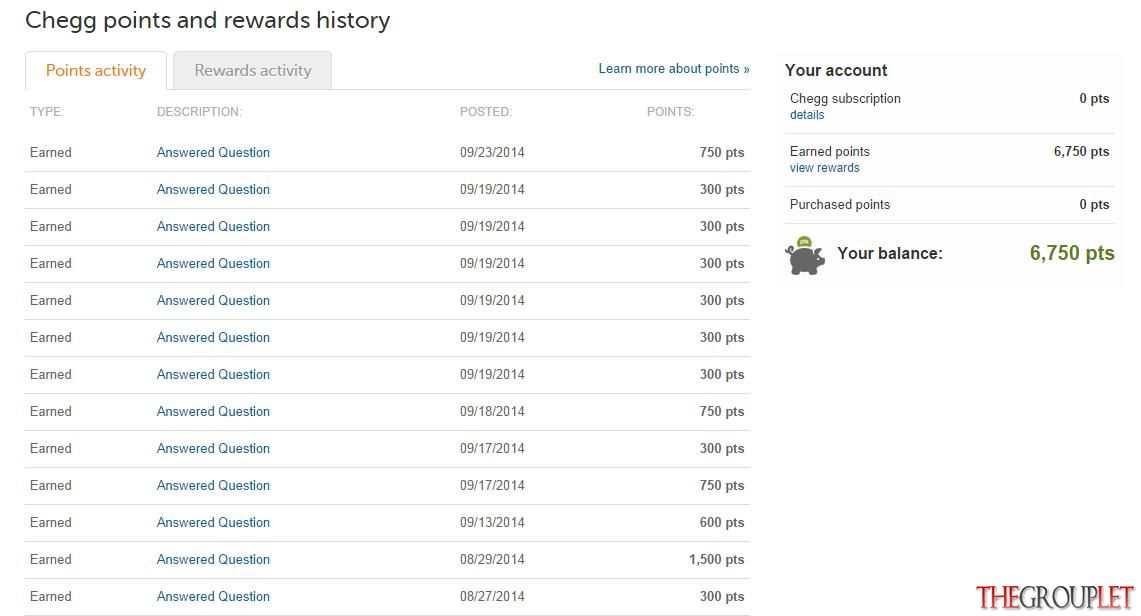This screenshot has width=1141, height=616.
Task: Open Chegg subscription details link
Action: (x=807, y=115)
